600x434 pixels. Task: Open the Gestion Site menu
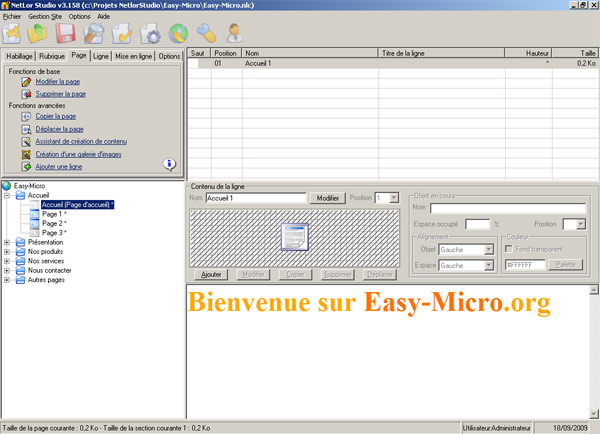tap(45, 16)
